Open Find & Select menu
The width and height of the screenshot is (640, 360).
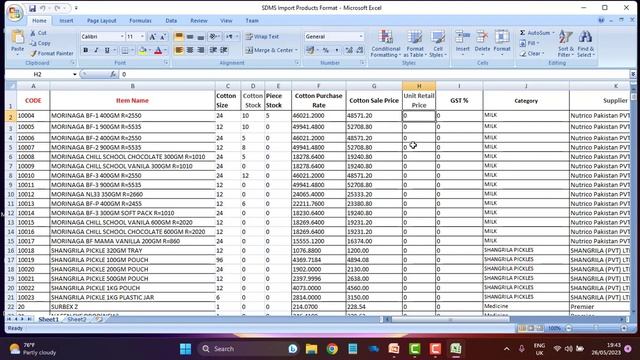(x=586, y=44)
